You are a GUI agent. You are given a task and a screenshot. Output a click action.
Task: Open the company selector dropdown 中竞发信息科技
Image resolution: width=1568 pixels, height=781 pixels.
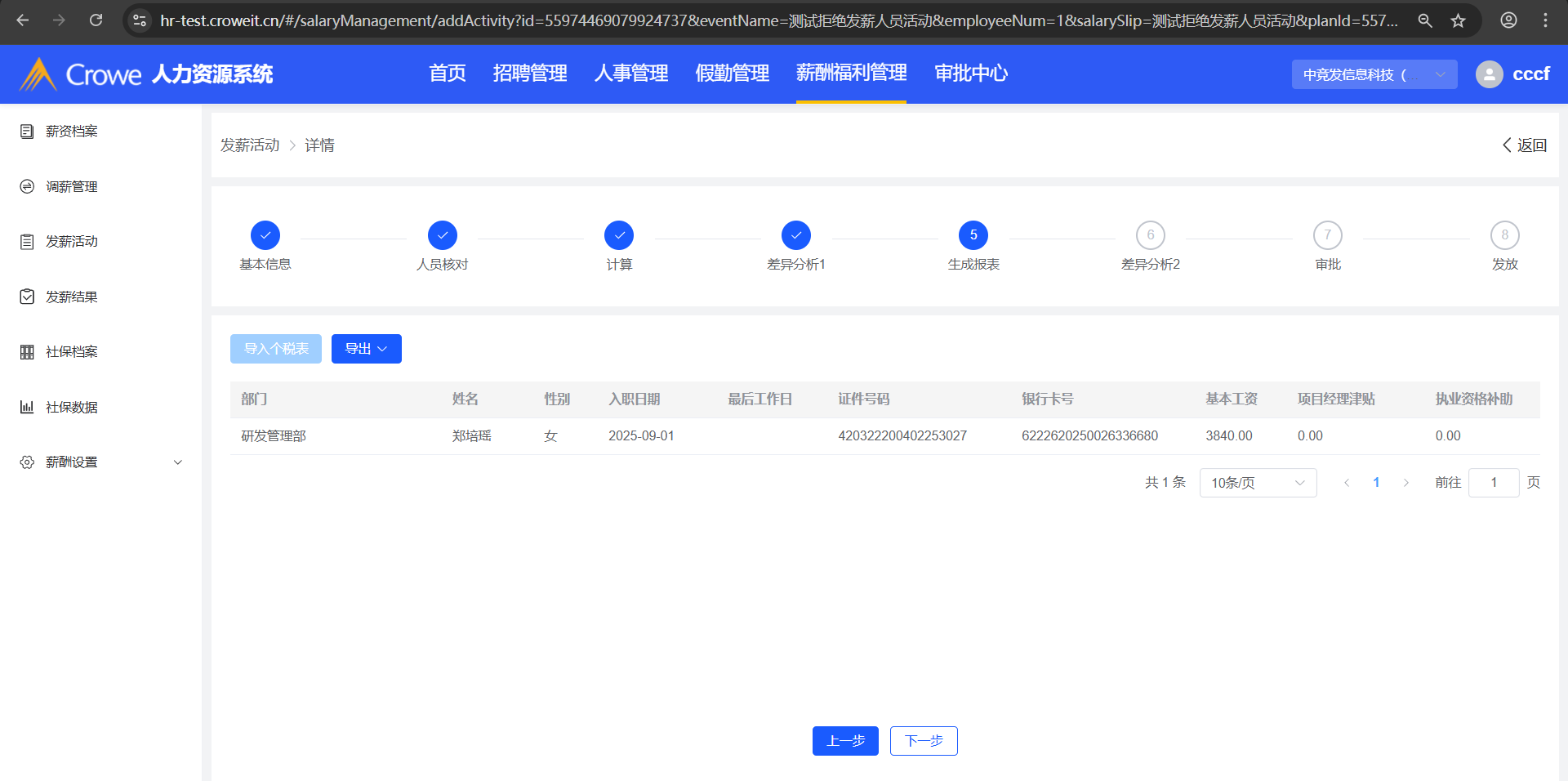[x=1374, y=74]
